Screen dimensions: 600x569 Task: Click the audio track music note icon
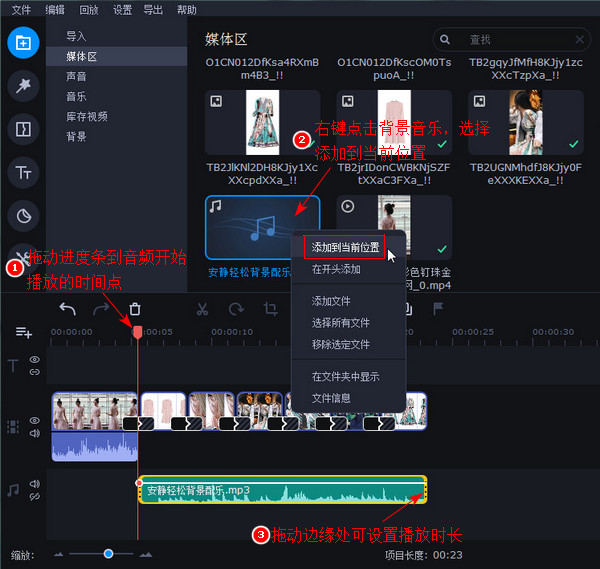click(x=13, y=490)
